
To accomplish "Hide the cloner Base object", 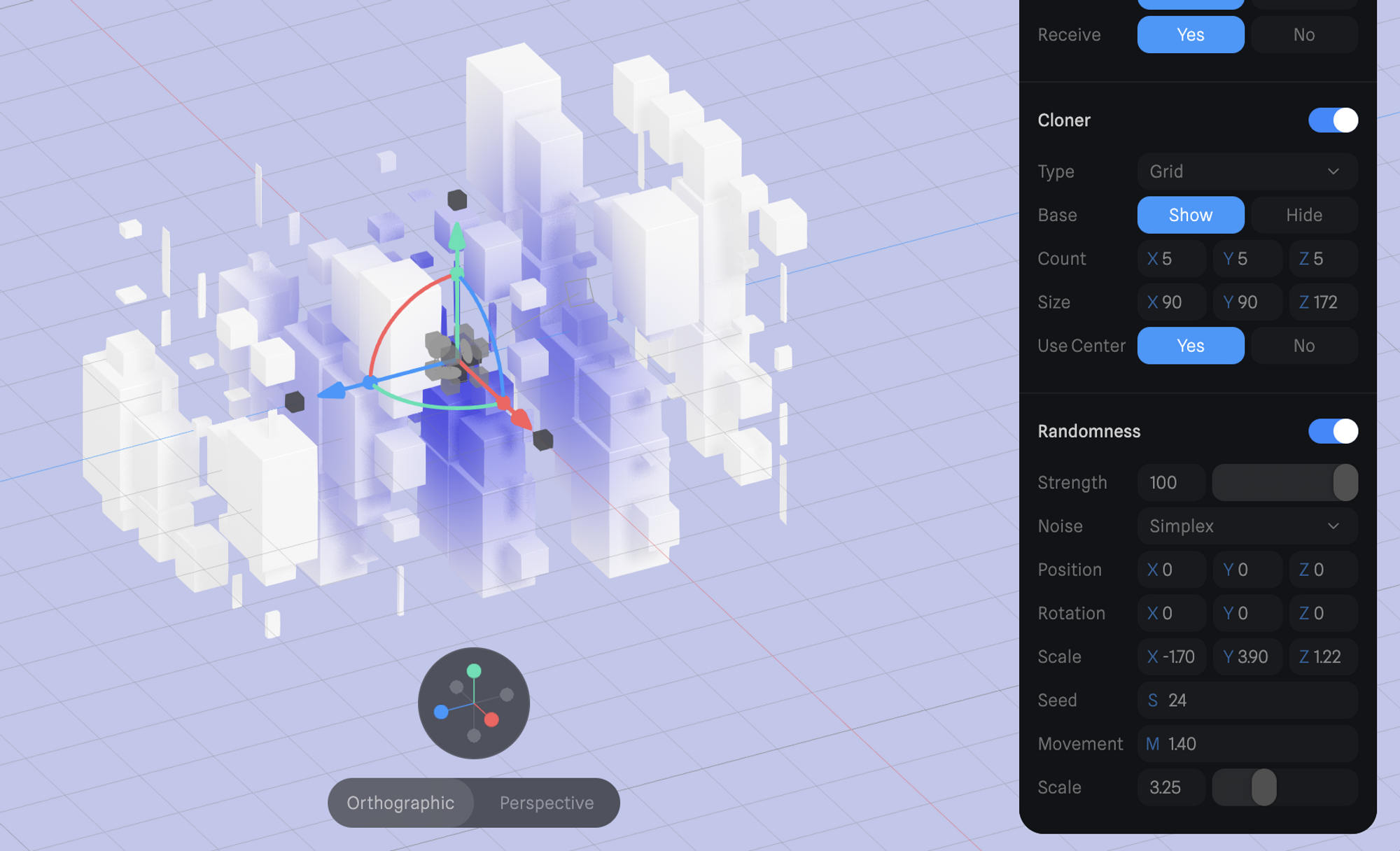I will click(1303, 215).
